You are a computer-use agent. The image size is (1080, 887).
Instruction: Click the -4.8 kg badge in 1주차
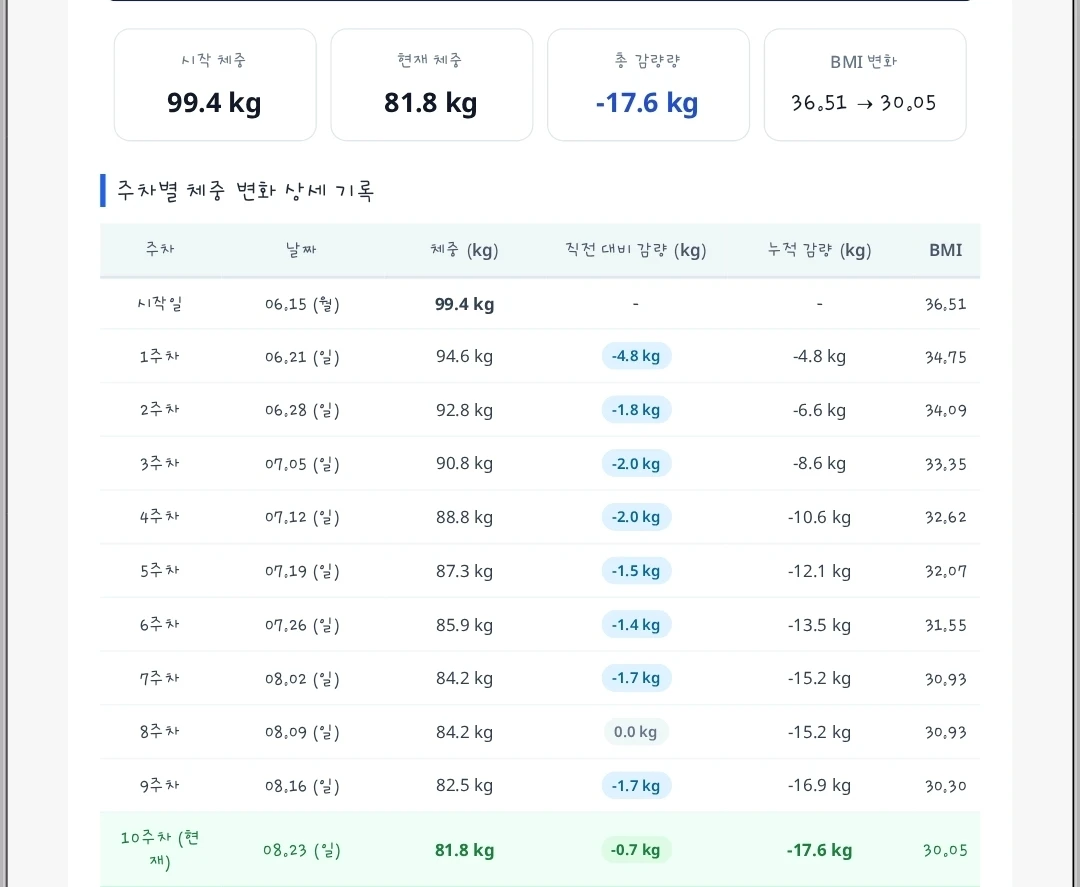(x=636, y=356)
